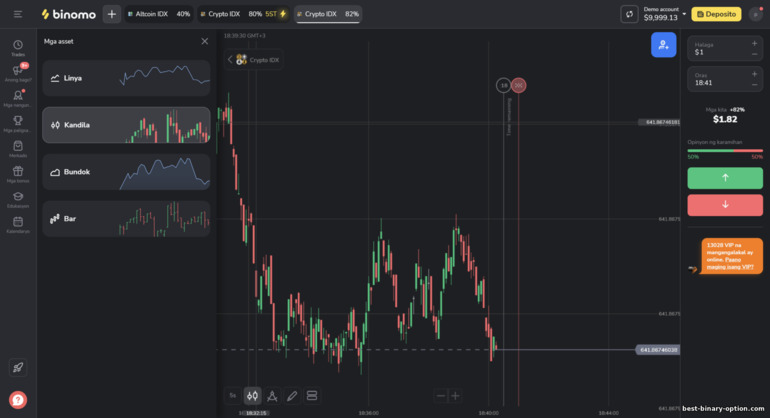This screenshot has height=418, width=770.
Task: Switch to Crypto IDX 82% tab
Action: (328, 14)
